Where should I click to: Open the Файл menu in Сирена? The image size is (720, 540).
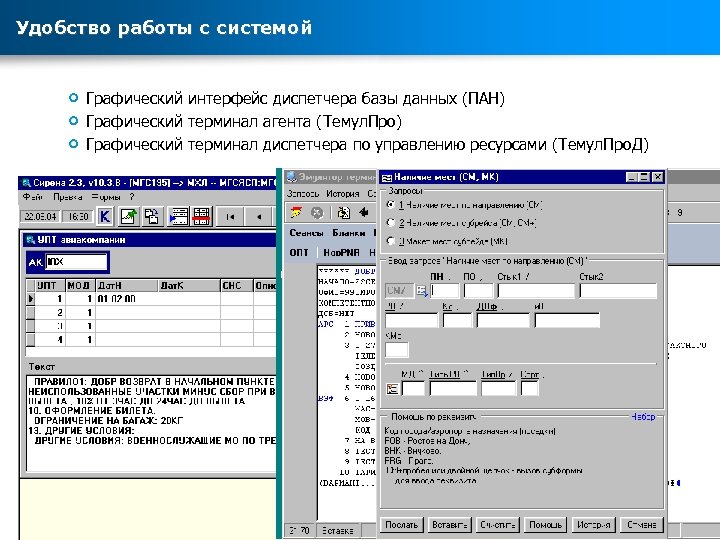tap(33, 197)
